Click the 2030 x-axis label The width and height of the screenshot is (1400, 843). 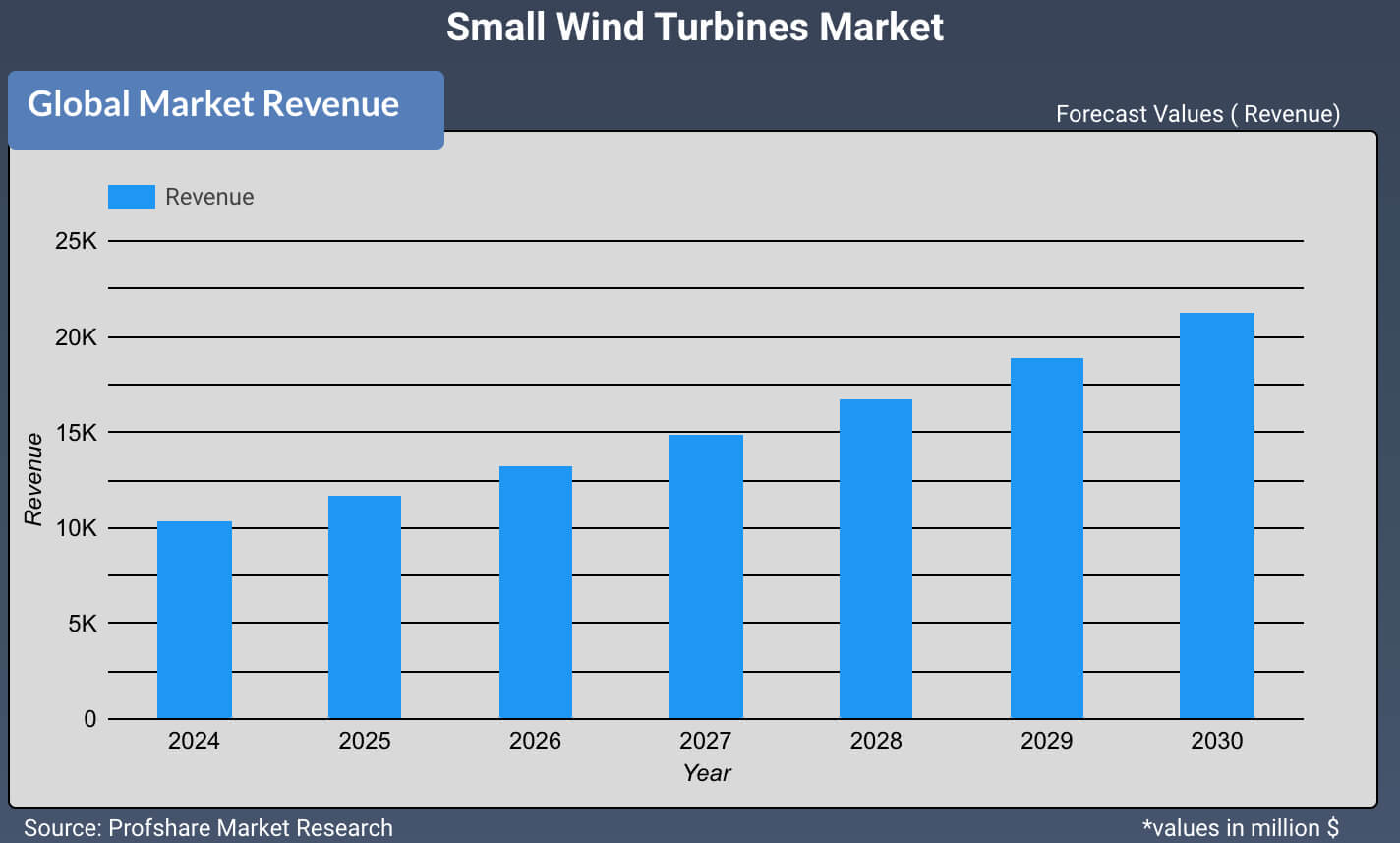click(1217, 741)
